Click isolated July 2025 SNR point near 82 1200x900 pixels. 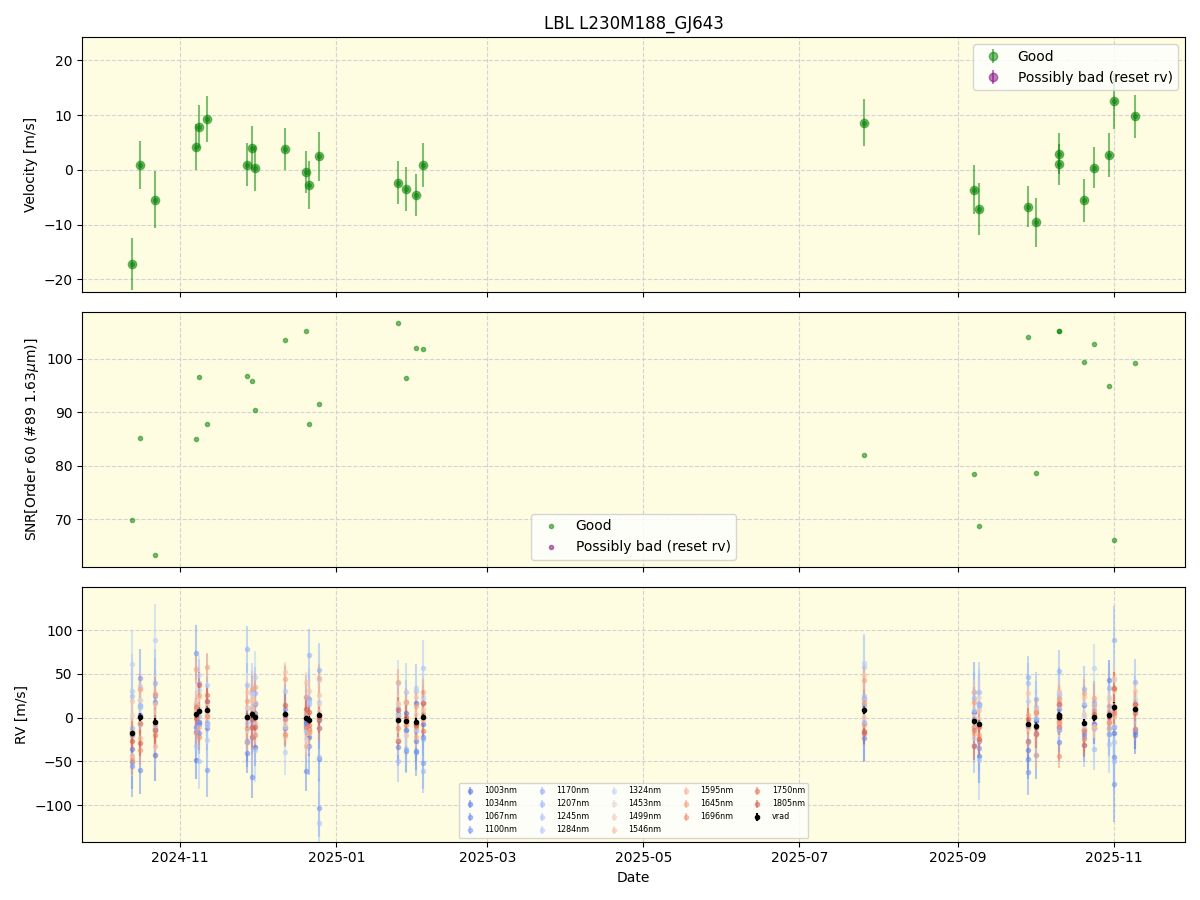pos(864,455)
